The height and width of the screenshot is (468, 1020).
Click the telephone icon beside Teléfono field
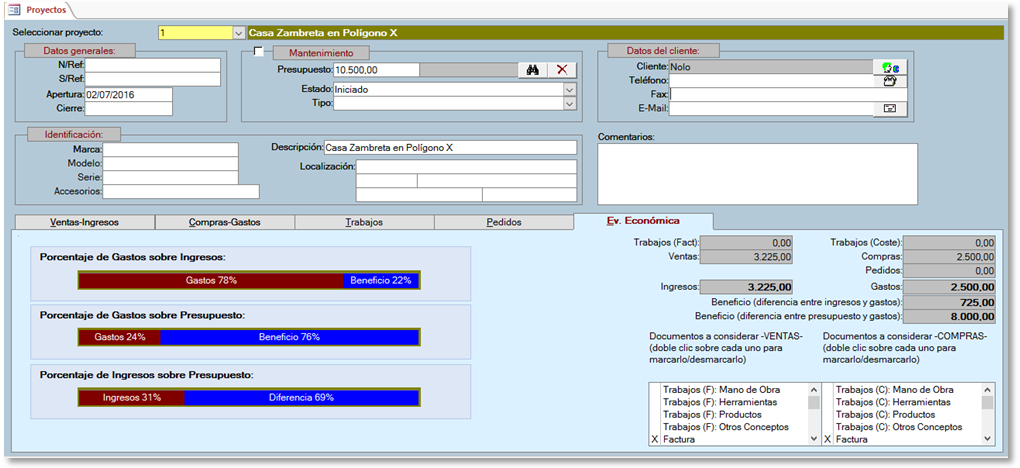pos(889,81)
